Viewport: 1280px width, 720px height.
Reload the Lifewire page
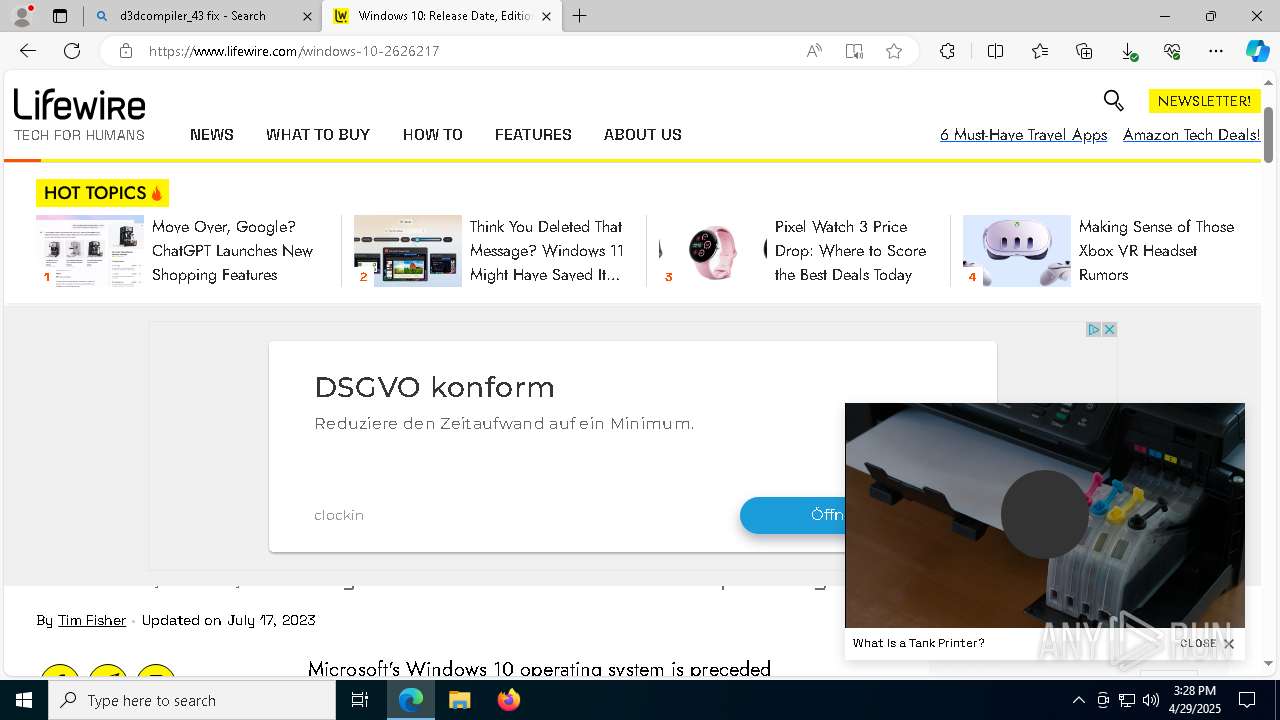(72, 51)
